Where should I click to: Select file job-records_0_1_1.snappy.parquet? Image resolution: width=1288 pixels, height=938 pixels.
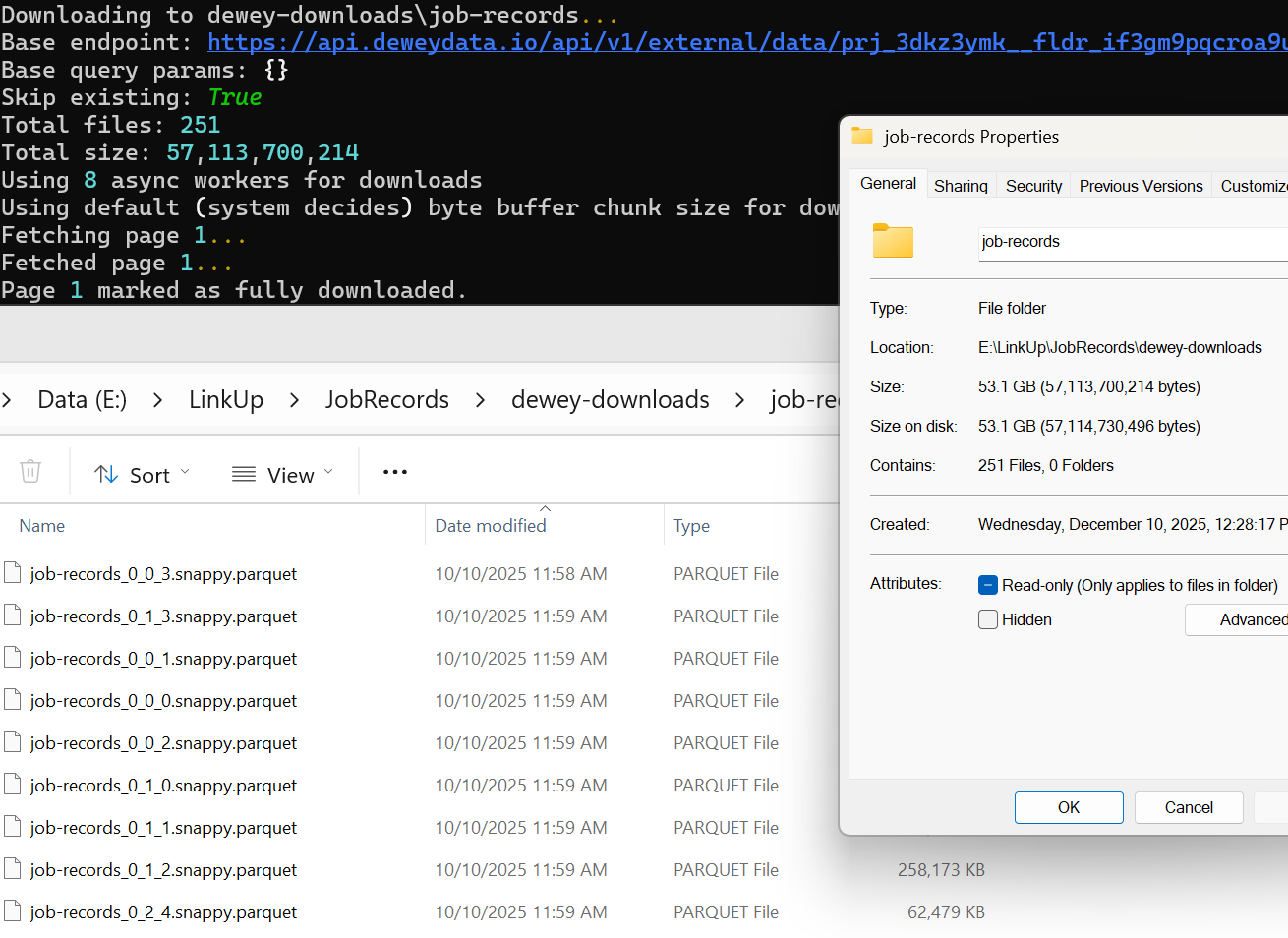(163, 828)
